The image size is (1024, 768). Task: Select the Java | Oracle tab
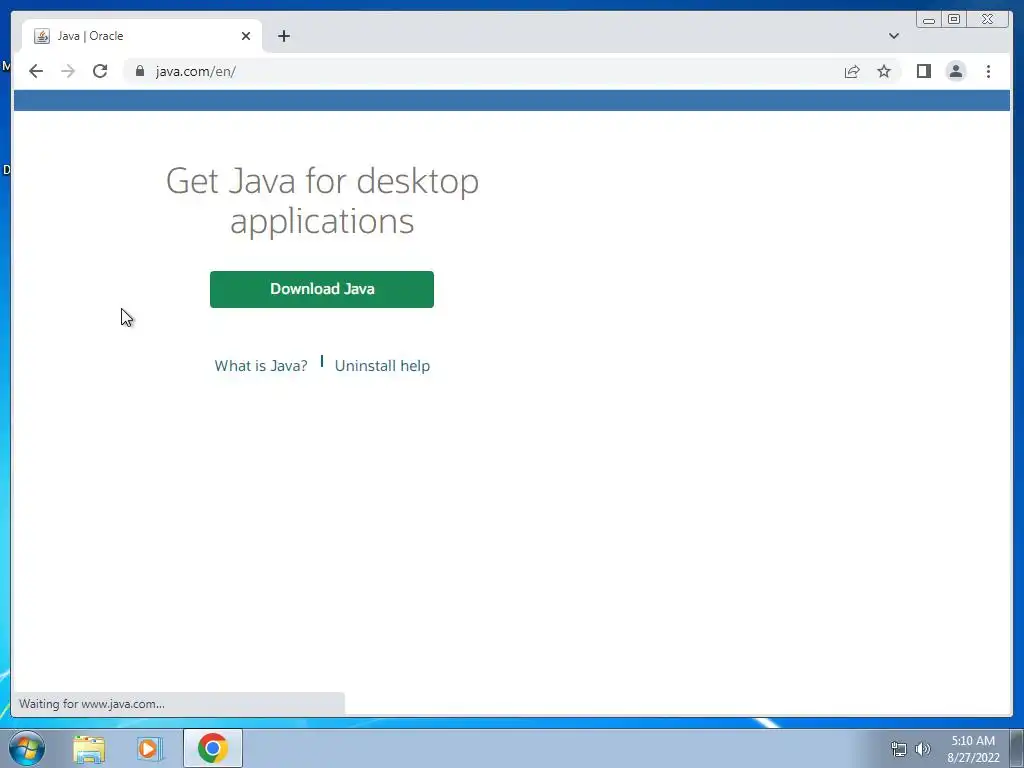tap(142, 36)
